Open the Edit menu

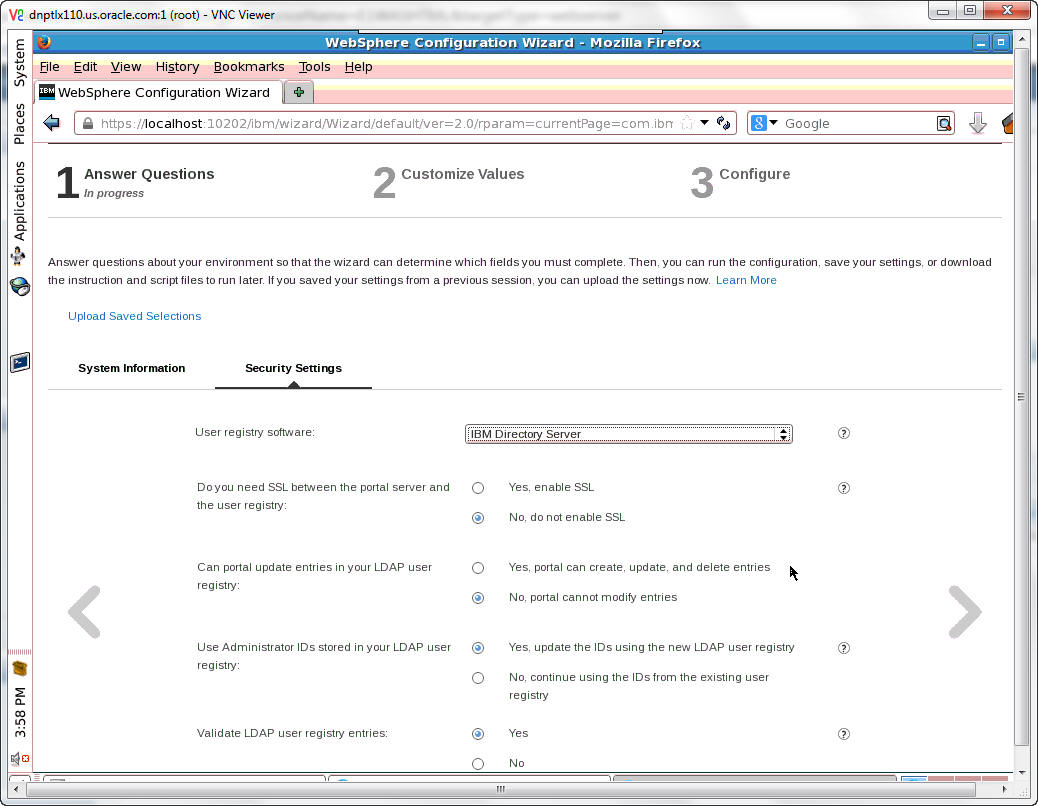pyautogui.click(x=85, y=67)
